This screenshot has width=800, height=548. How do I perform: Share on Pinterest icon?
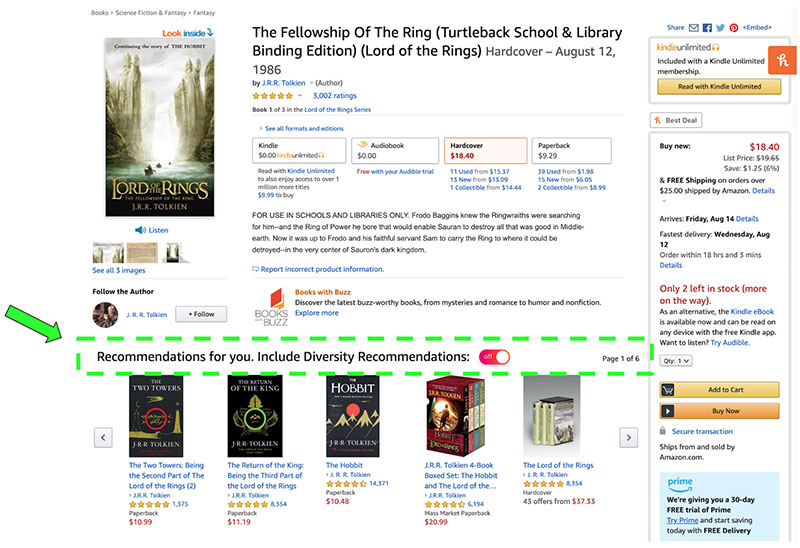733,28
